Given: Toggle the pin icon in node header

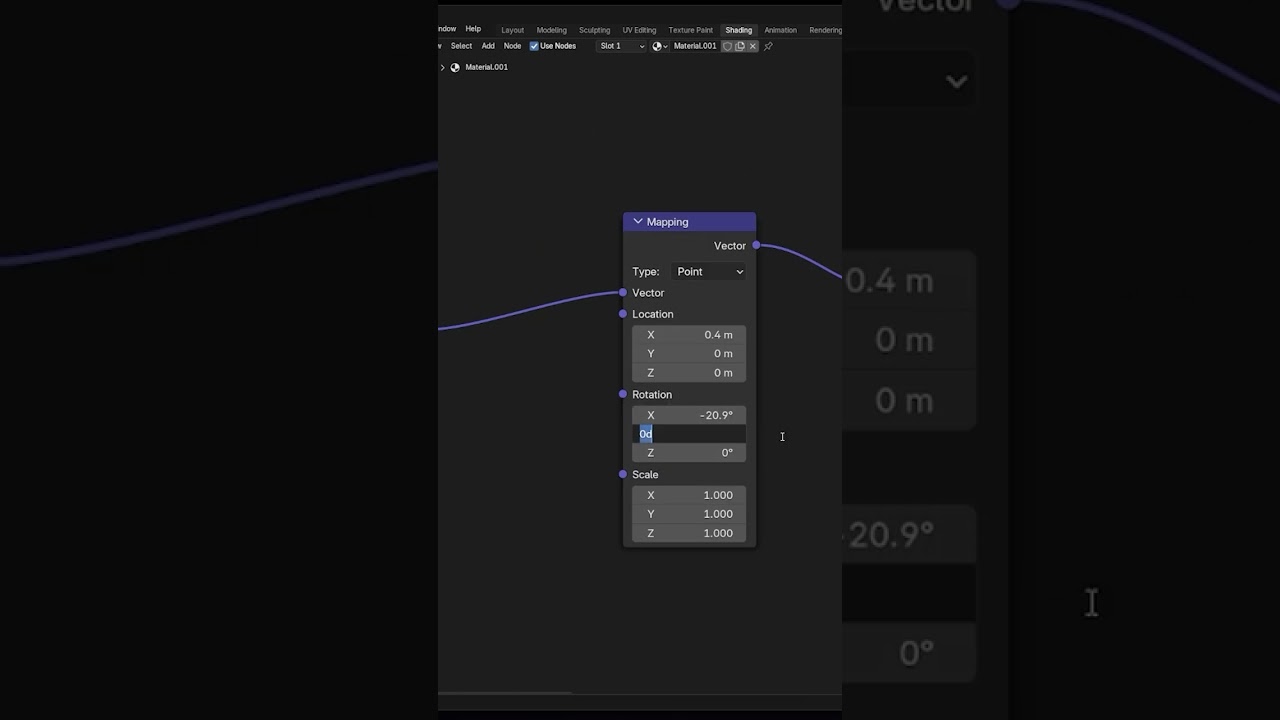Looking at the screenshot, I should point(768,46).
